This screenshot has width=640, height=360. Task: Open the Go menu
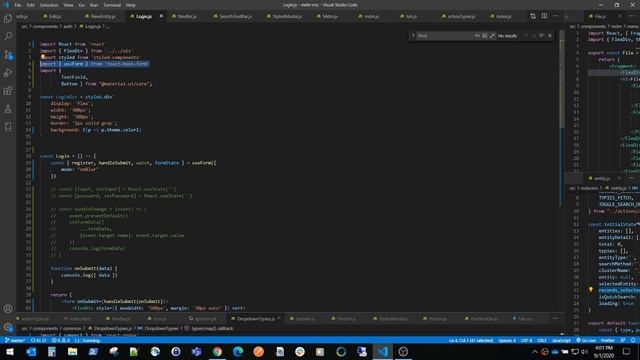82,5
